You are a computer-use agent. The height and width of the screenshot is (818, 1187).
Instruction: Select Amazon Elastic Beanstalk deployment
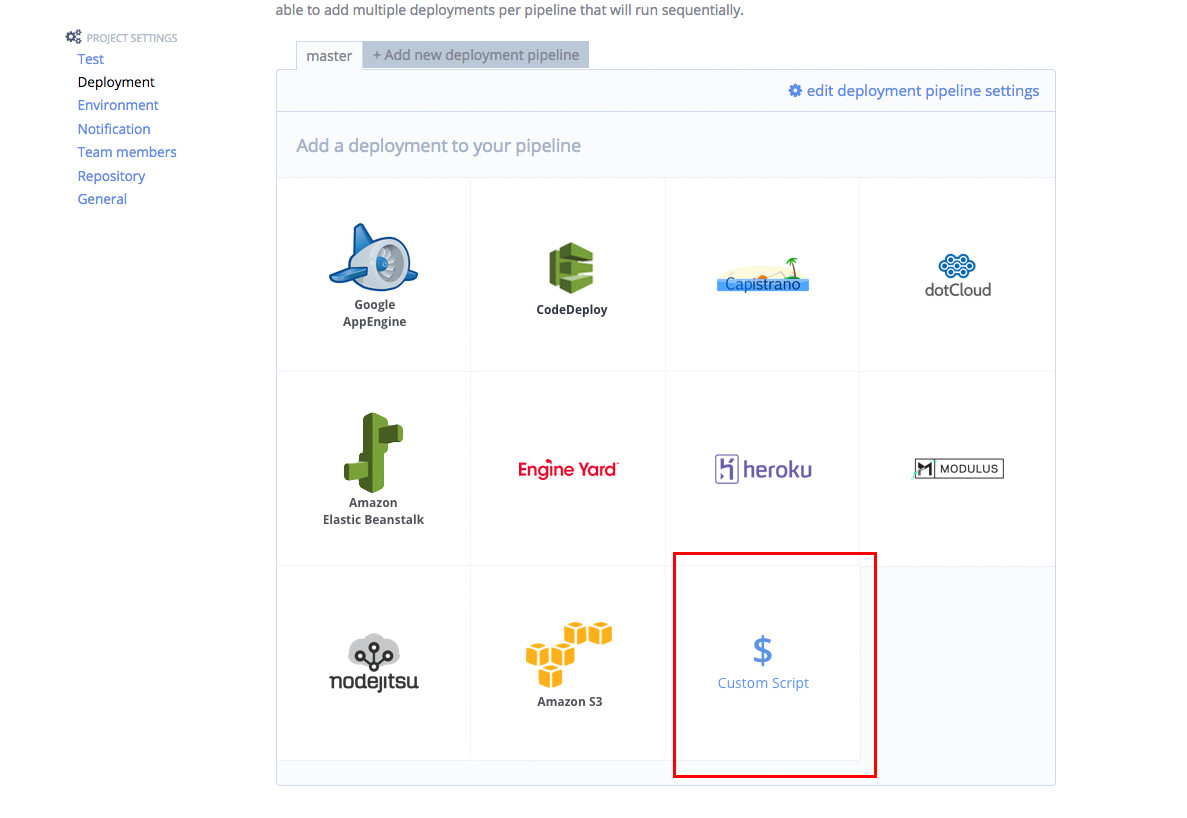pyautogui.click(x=373, y=462)
